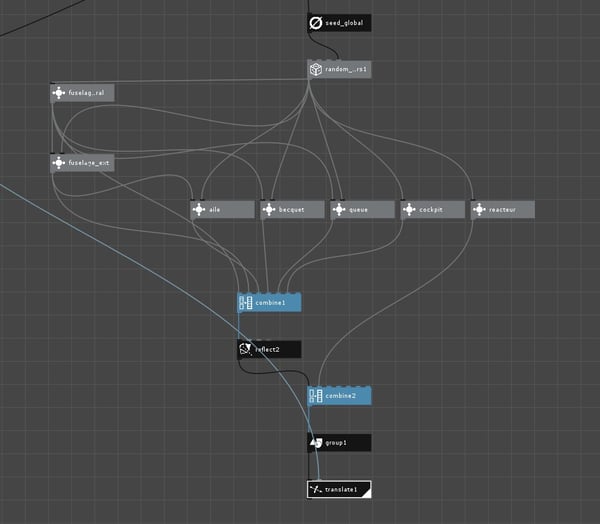The height and width of the screenshot is (524, 600).
Task: Select the group1 node
Action: [339, 443]
